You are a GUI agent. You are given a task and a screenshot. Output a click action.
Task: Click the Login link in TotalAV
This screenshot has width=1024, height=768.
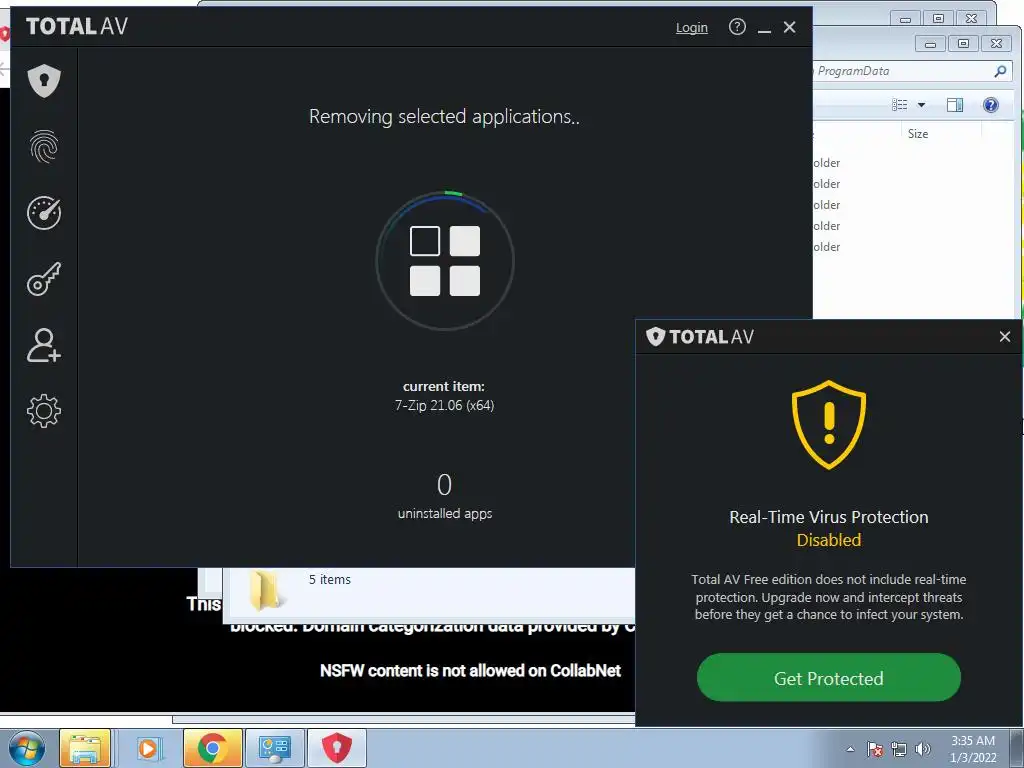pos(692,27)
